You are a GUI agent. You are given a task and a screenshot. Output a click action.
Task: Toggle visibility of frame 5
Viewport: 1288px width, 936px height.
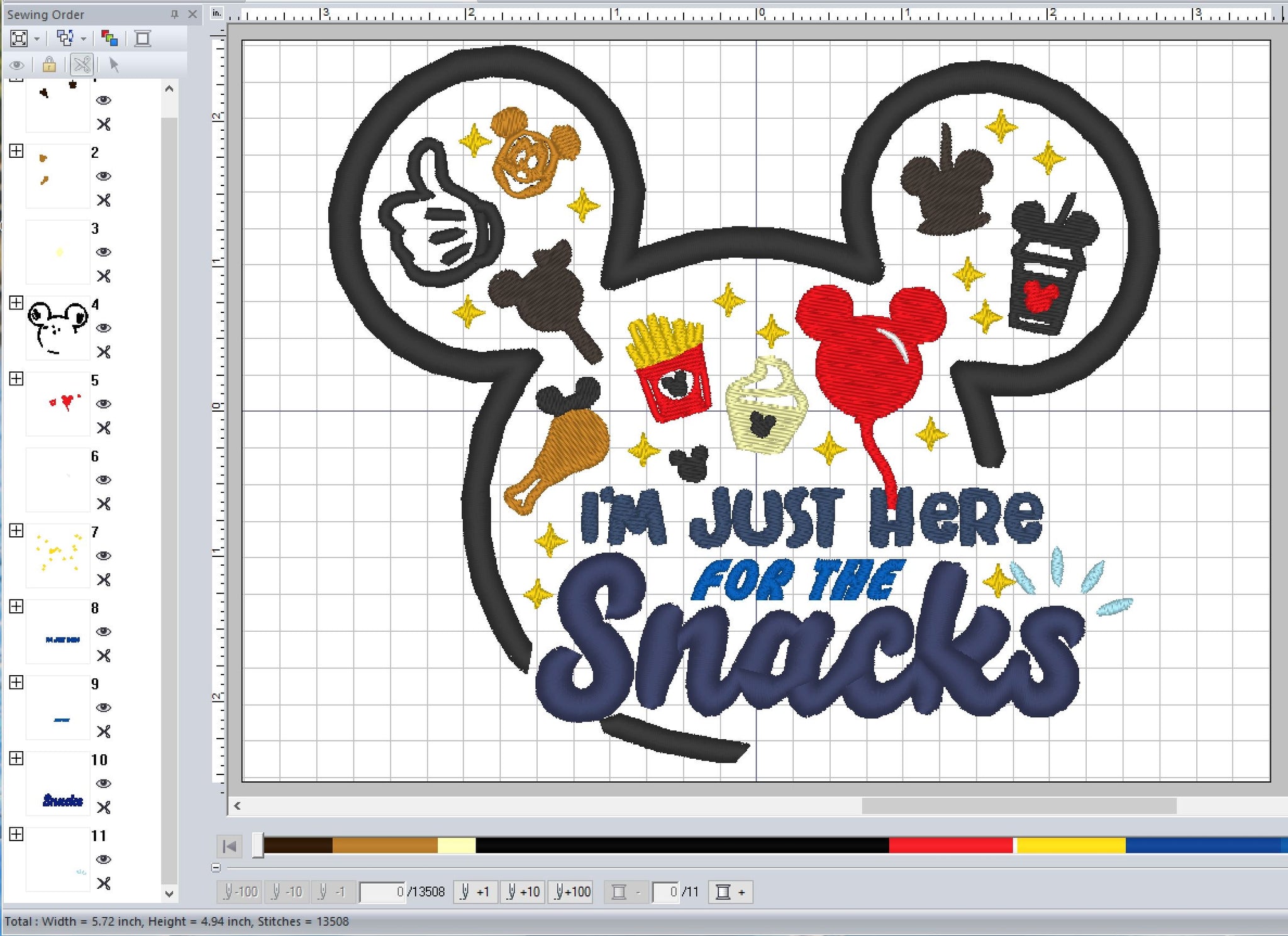coord(104,404)
